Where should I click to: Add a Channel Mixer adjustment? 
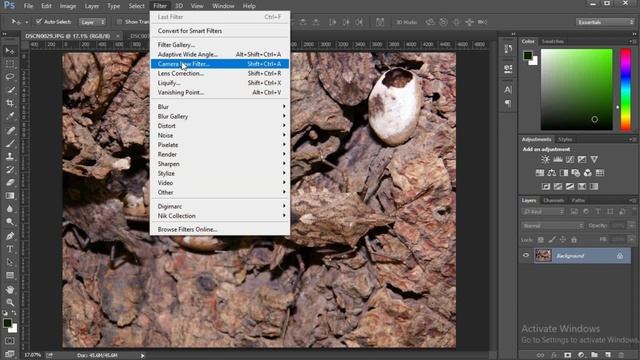[587, 173]
